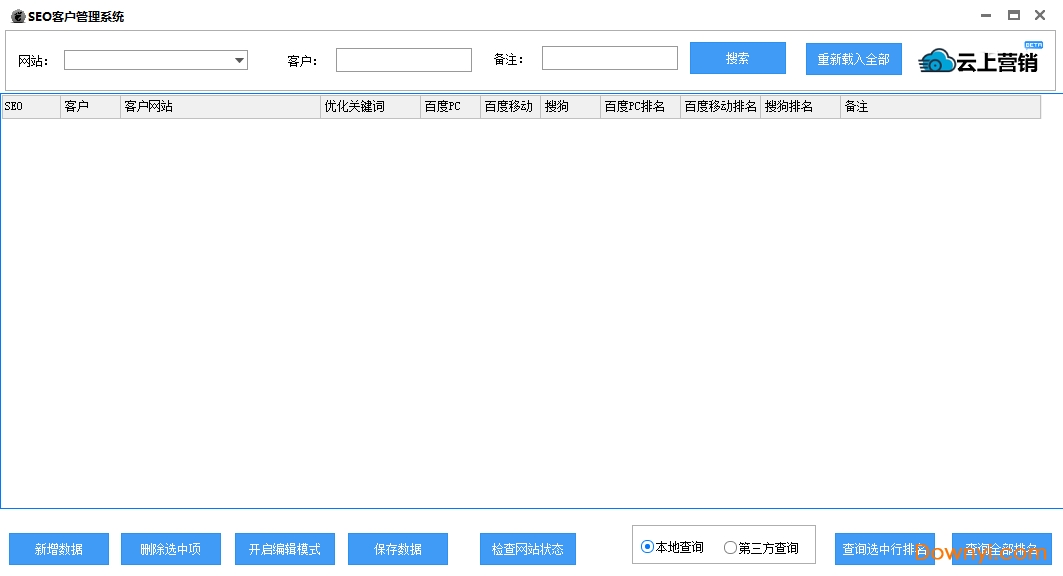Click inside the 备注 input field
The image size is (1063, 576).
[x=609, y=57]
